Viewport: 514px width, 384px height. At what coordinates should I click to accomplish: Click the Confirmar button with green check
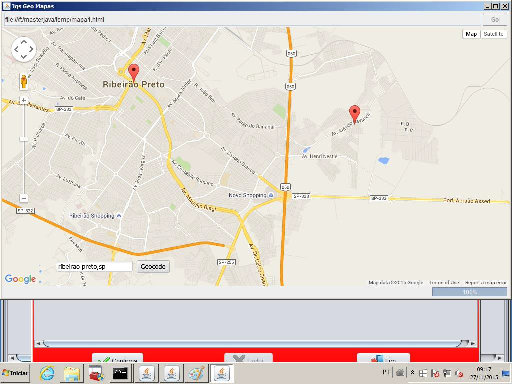(x=117, y=358)
